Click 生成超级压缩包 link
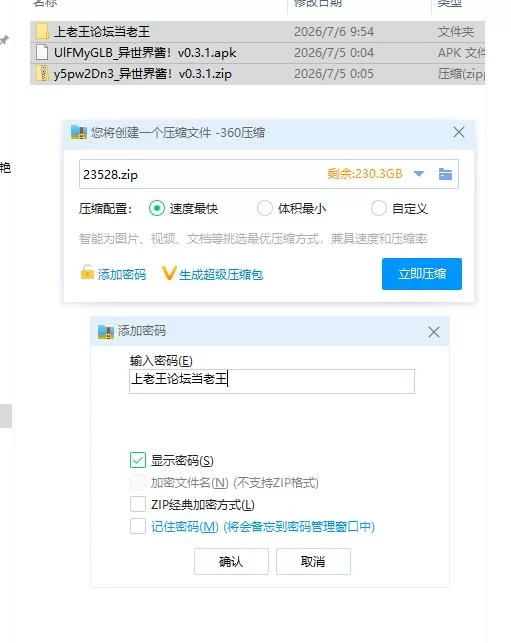 pyautogui.click(x=221, y=274)
